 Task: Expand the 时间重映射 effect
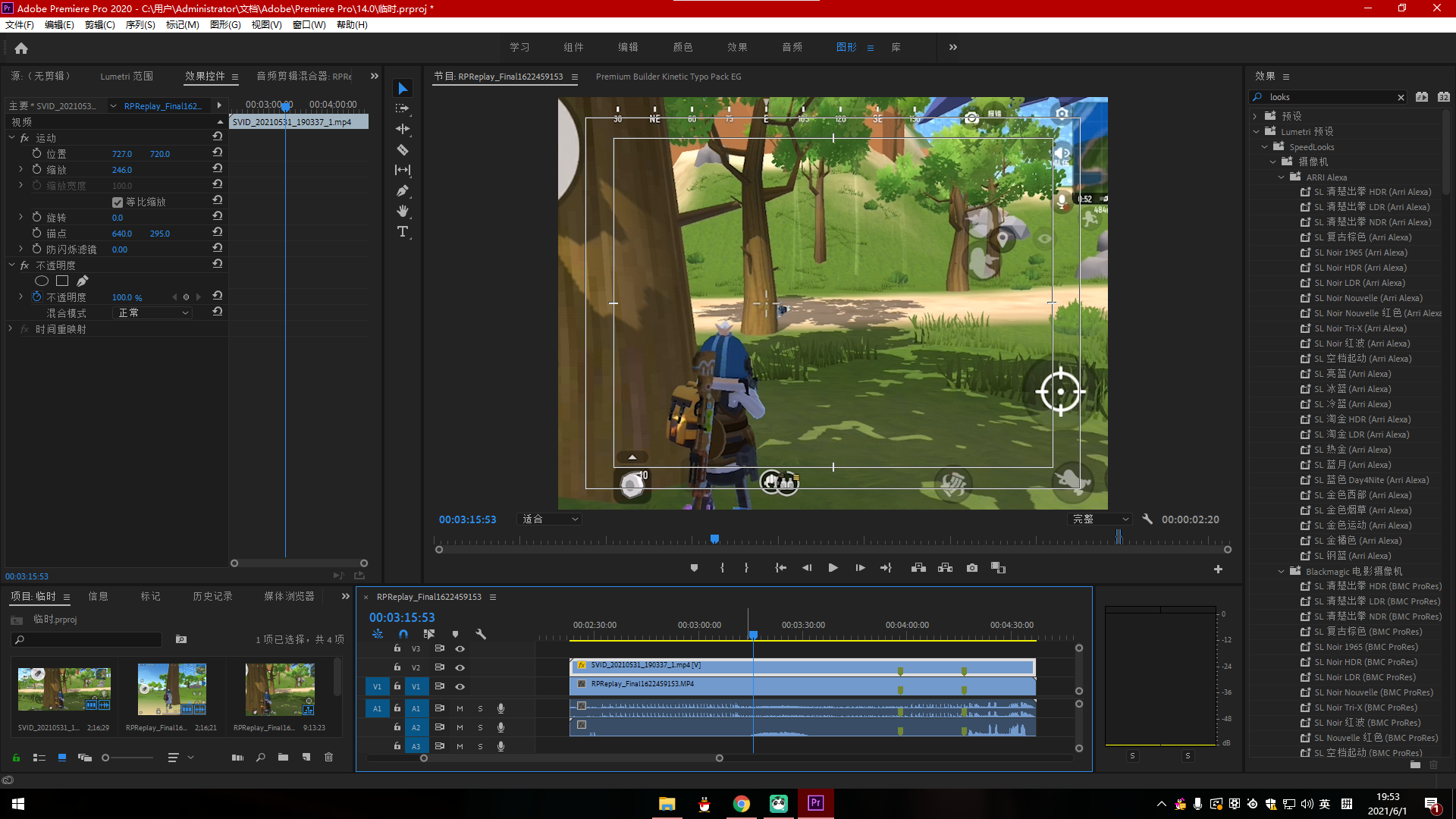click(11, 329)
